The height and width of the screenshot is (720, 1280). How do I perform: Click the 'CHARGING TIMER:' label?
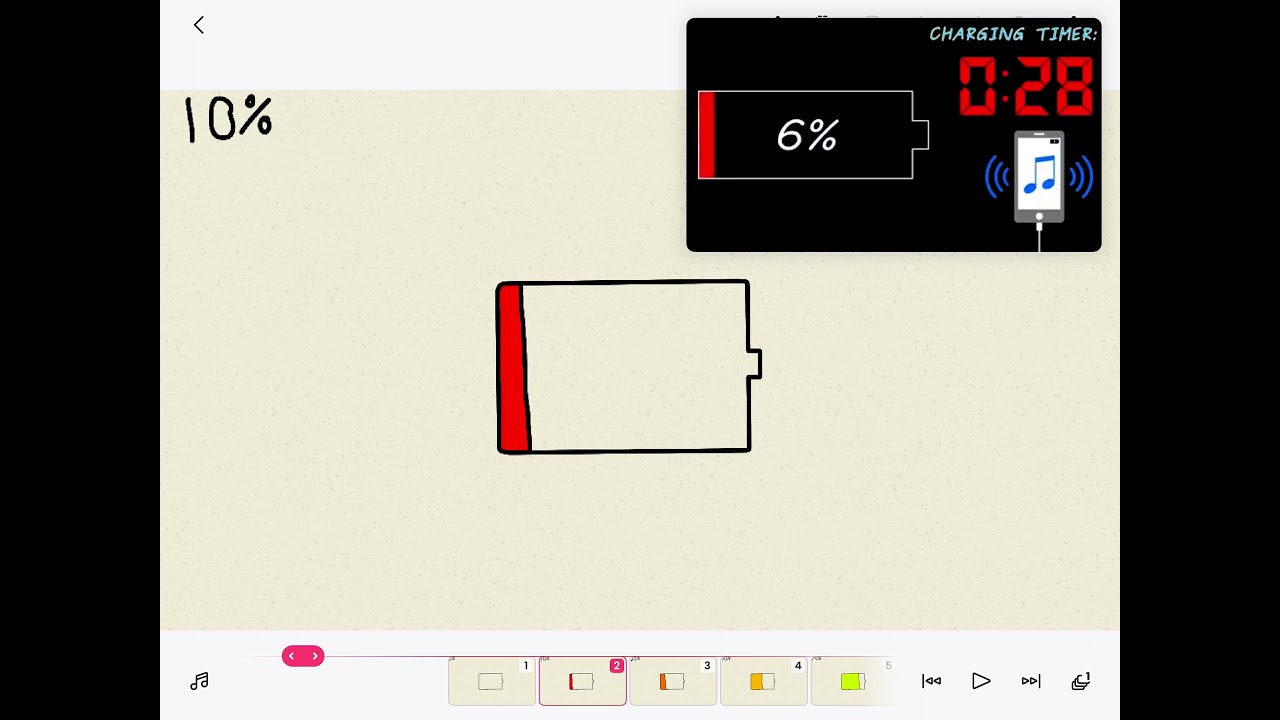pos(1013,34)
